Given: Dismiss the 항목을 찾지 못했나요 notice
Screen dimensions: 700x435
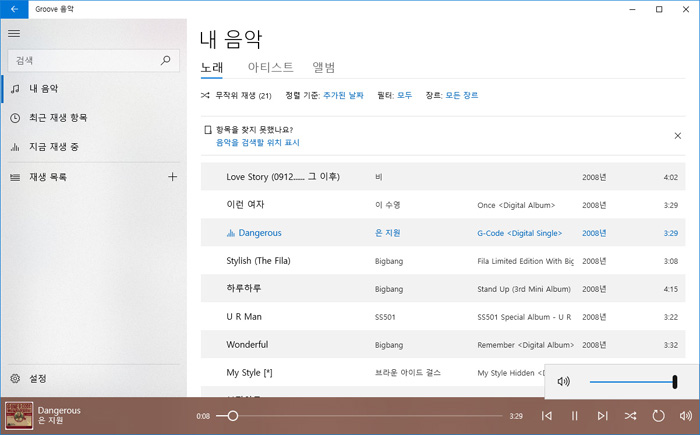Looking at the screenshot, I should pyautogui.click(x=677, y=136).
